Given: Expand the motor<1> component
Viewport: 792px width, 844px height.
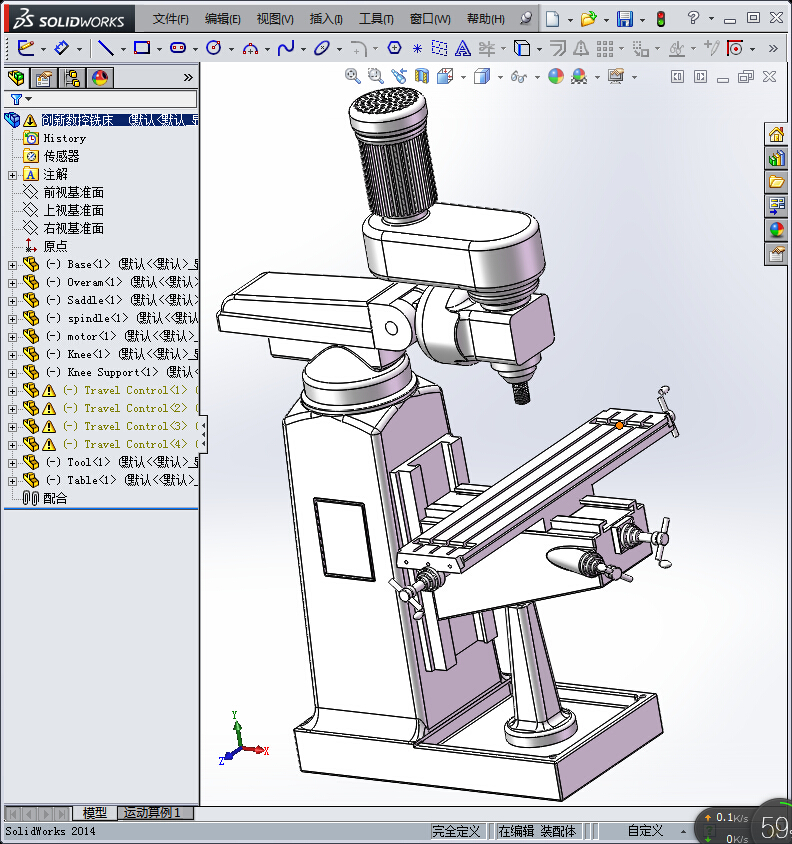Looking at the screenshot, I should point(12,337).
